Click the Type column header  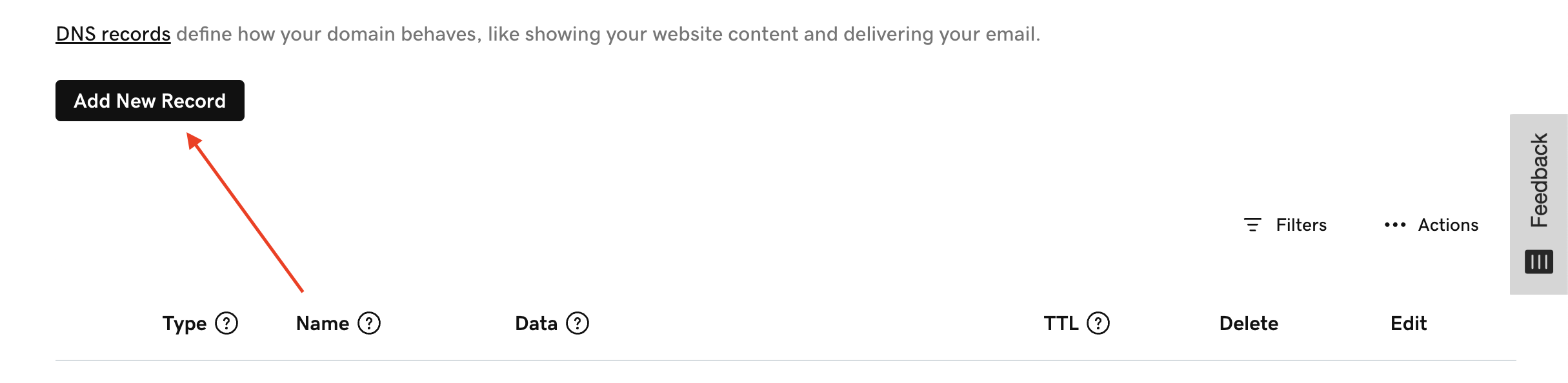185,323
